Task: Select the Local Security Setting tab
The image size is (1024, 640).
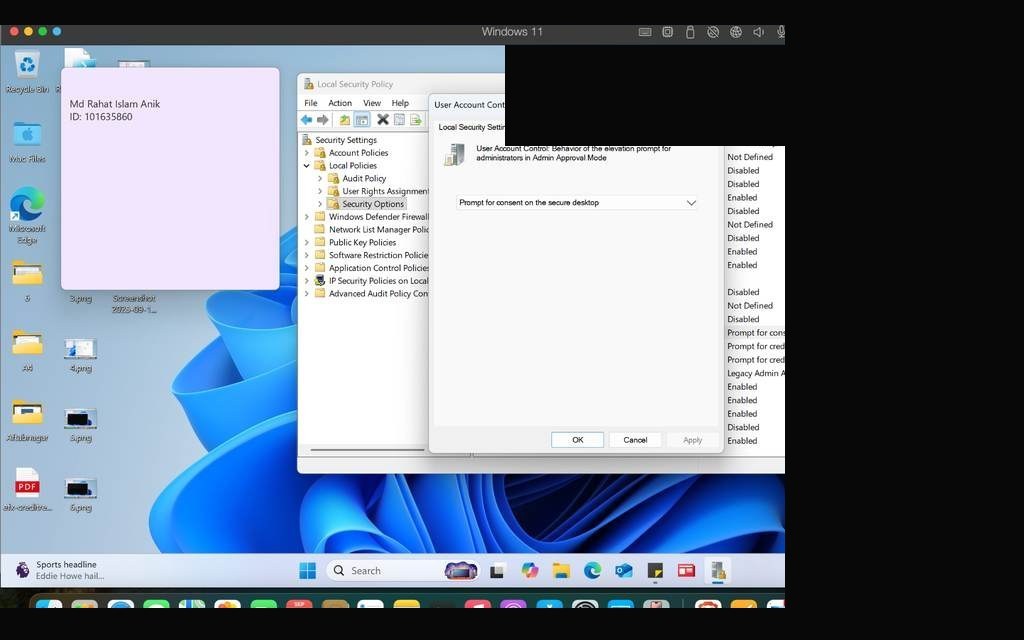Action: [x=470, y=127]
